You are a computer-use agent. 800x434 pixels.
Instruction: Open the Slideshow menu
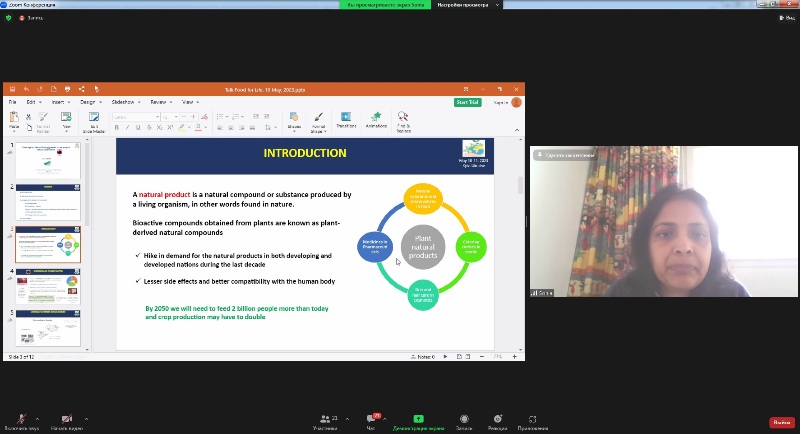click(x=124, y=102)
